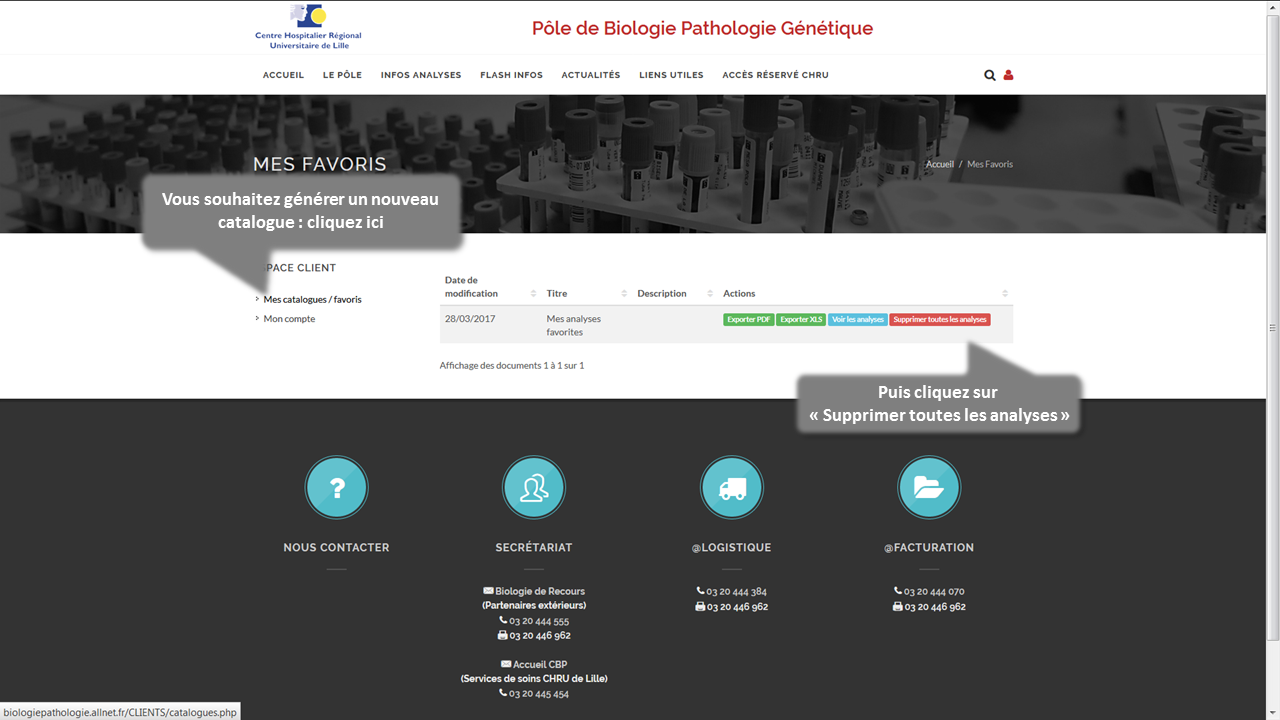Click the Exporter XLS button
This screenshot has width=1280, height=720.
(x=801, y=320)
